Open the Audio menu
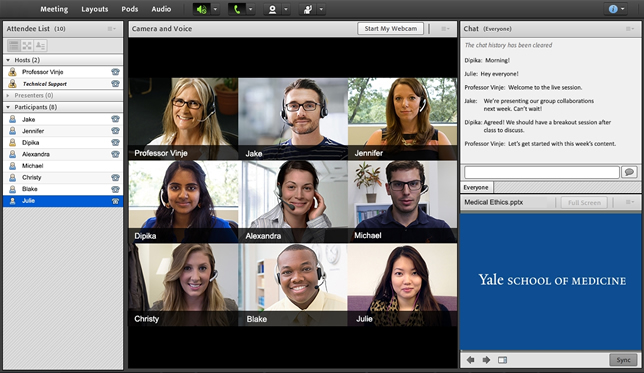The height and width of the screenshot is (373, 644). 161,9
